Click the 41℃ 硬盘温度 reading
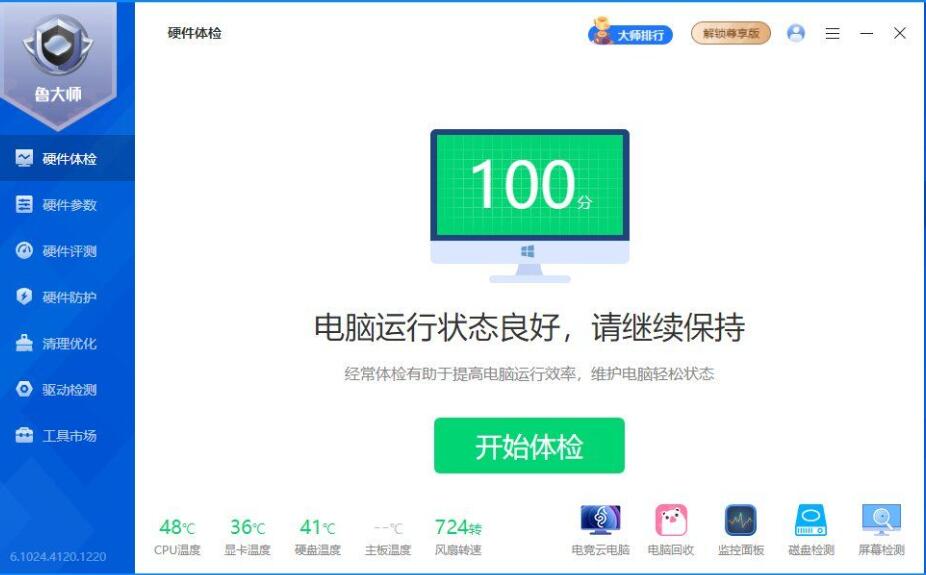926x575 pixels. [x=318, y=537]
